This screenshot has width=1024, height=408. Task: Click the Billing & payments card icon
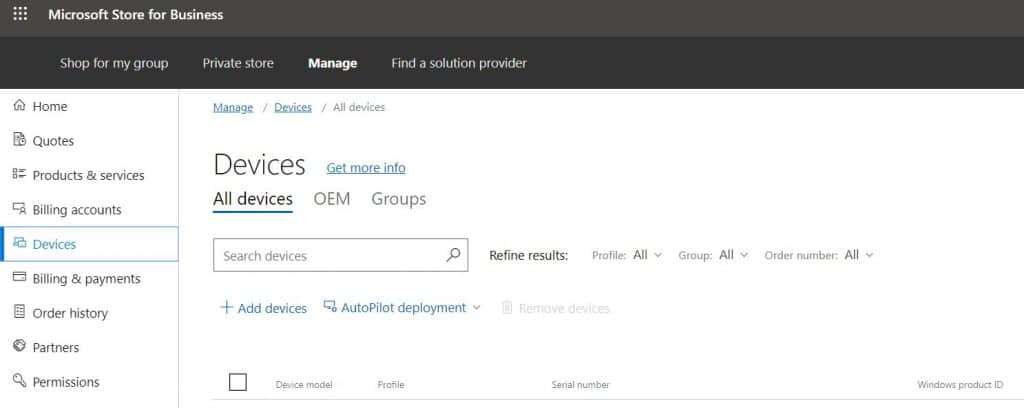(20, 277)
